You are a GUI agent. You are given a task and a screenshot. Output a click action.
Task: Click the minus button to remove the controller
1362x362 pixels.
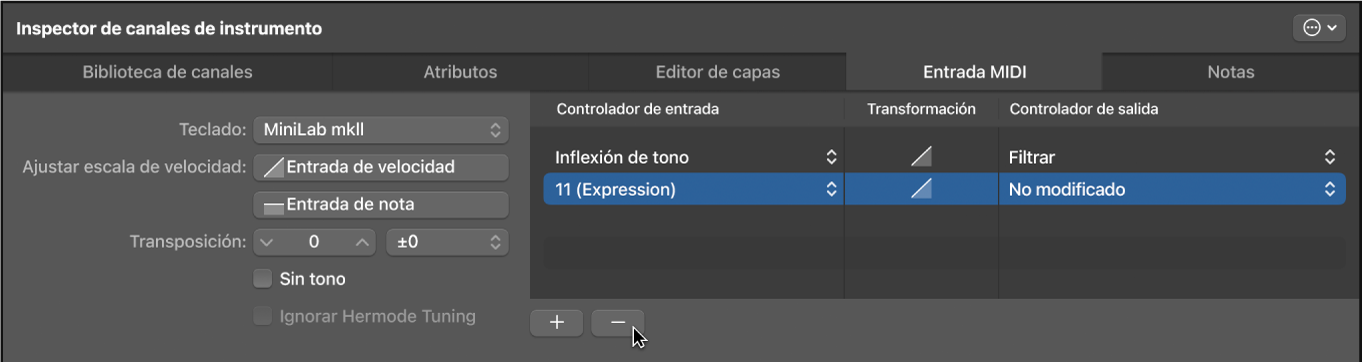pos(617,322)
